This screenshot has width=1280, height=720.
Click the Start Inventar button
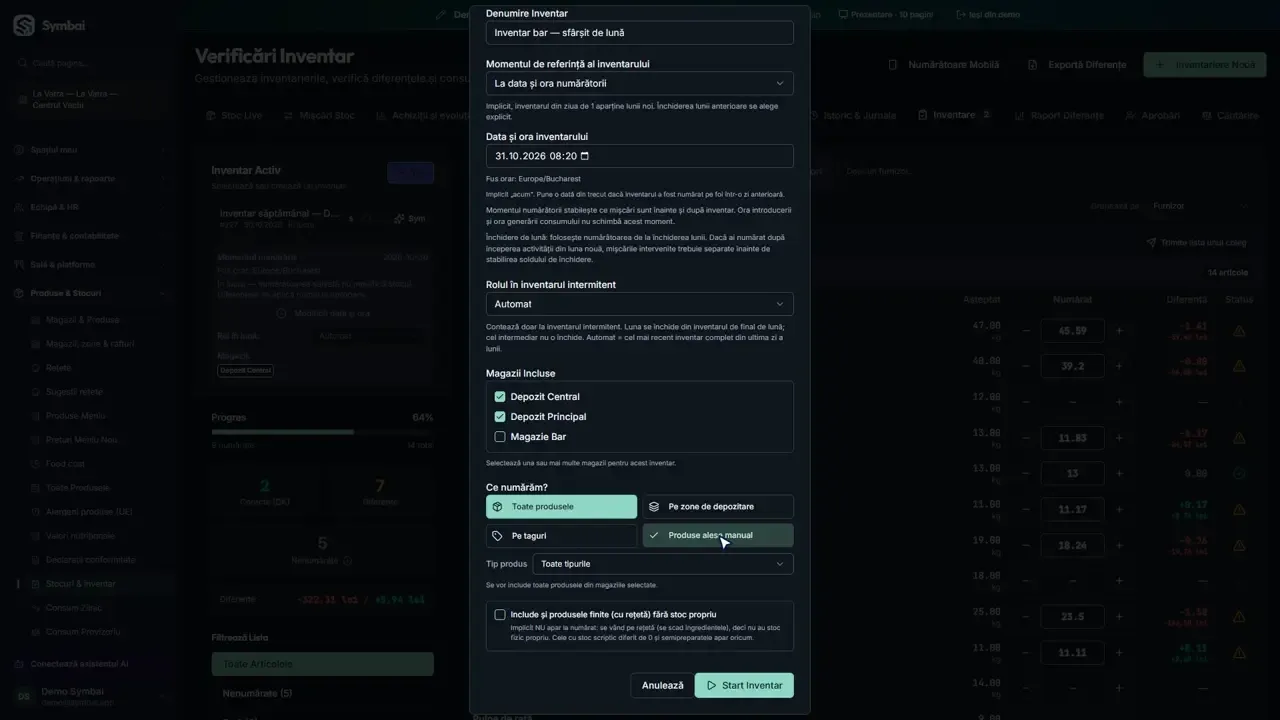click(744, 686)
